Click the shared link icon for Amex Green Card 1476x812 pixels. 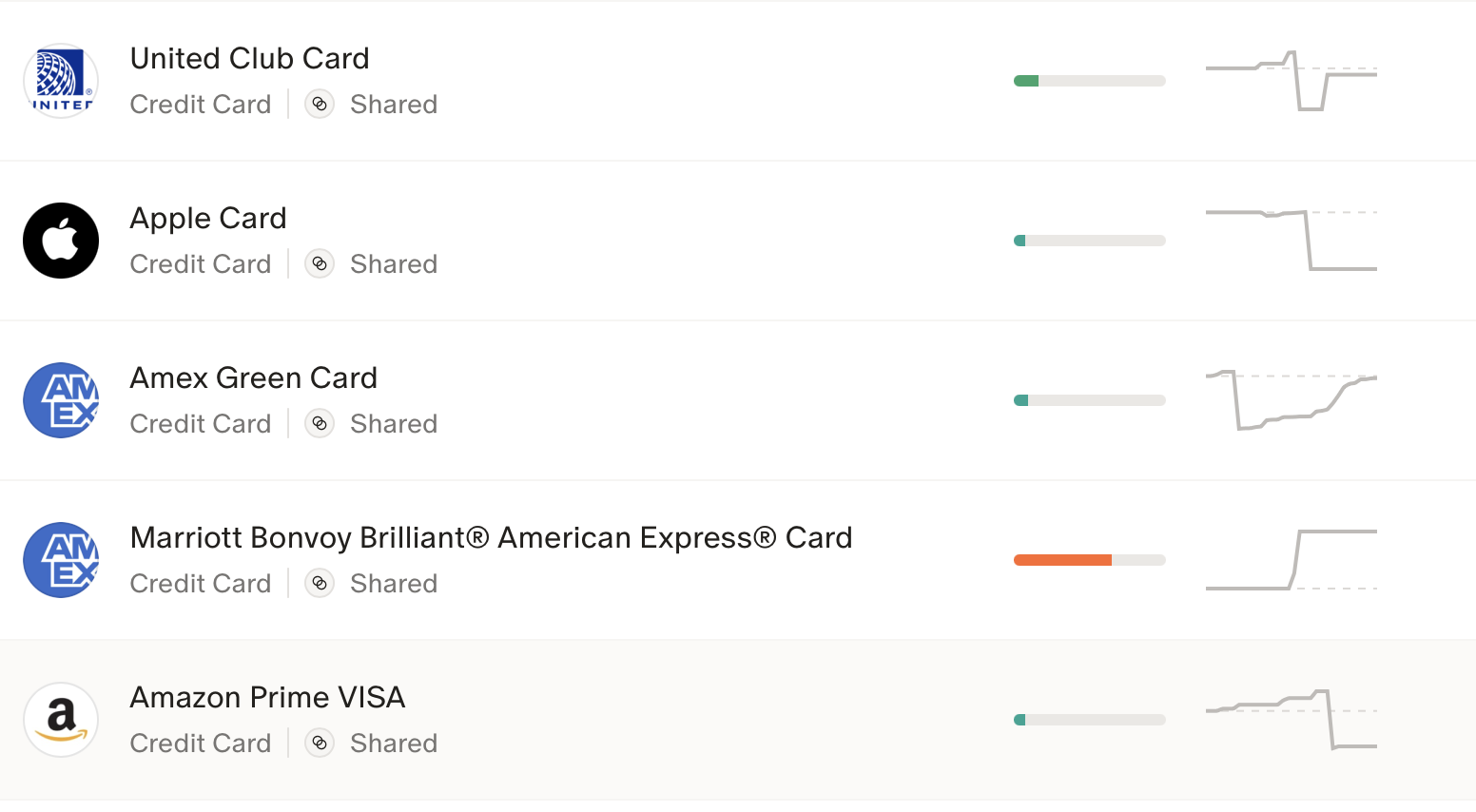tap(320, 423)
